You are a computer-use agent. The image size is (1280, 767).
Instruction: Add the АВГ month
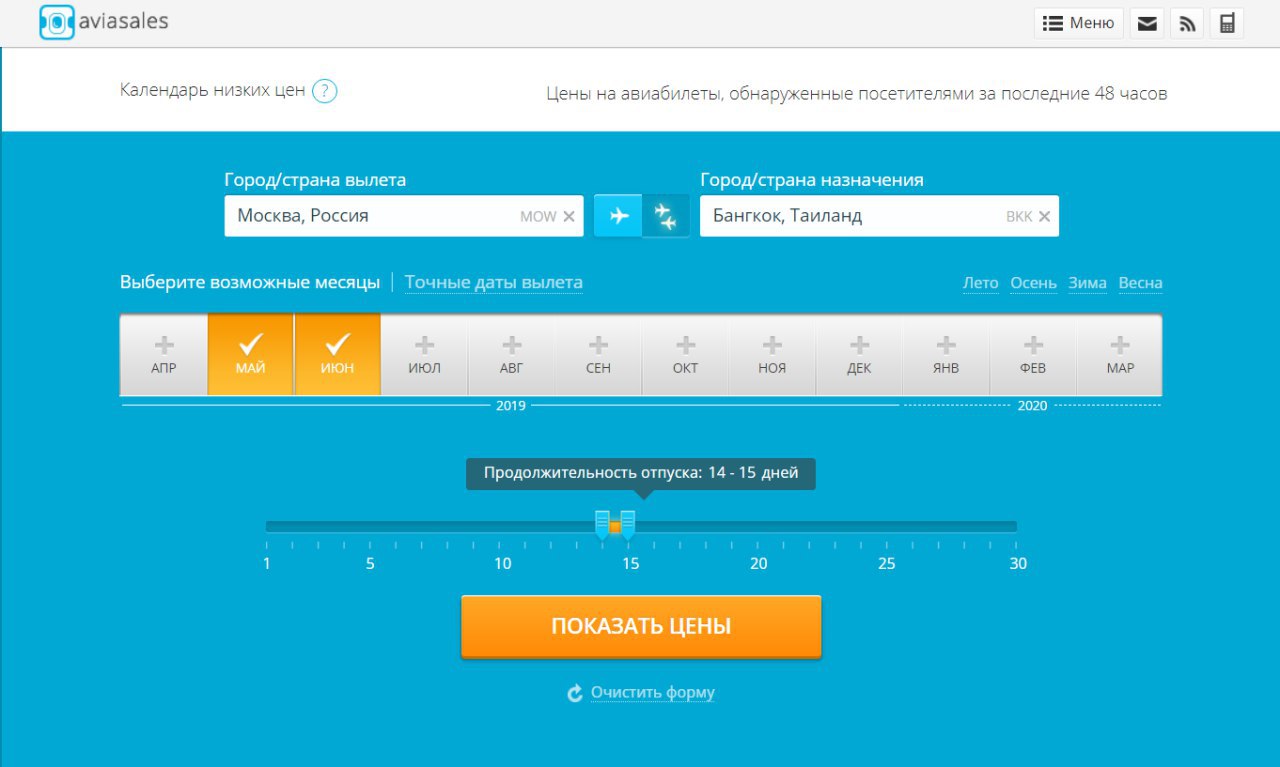pos(512,355)
